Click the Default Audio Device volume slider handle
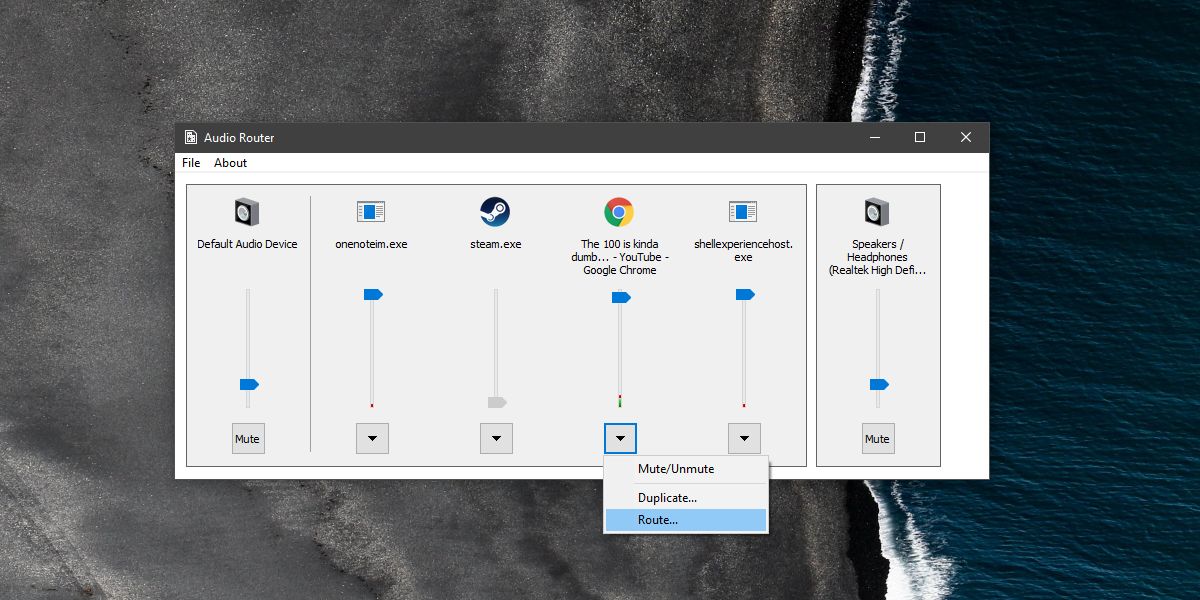 pyautogui.click(x=249, y=384)
